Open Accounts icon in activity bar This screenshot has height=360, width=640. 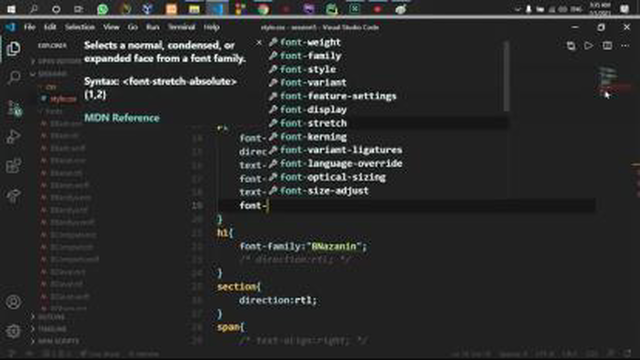click(x=13, y=302)
